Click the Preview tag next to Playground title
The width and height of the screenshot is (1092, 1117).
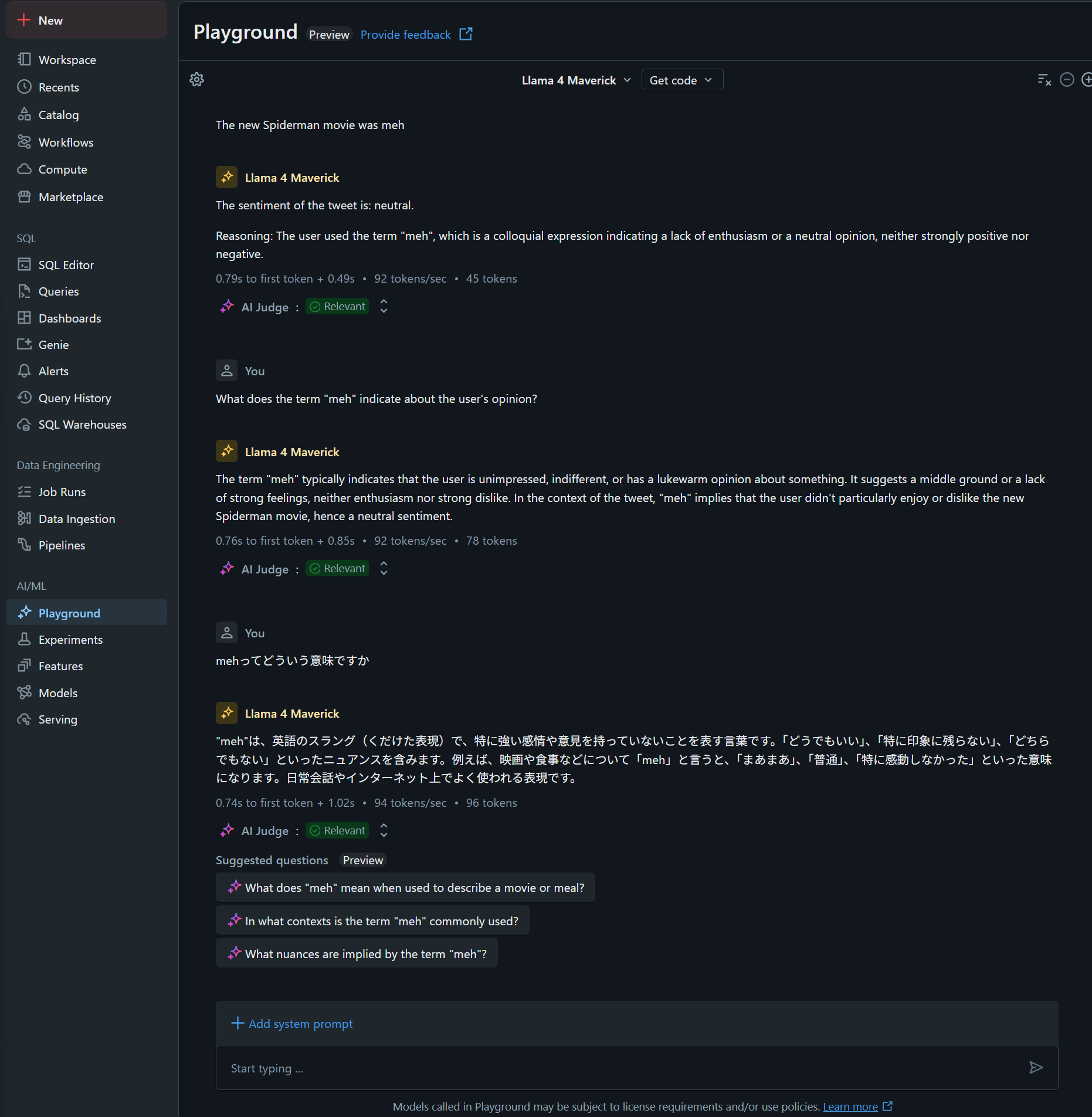(x=329, y=35)
